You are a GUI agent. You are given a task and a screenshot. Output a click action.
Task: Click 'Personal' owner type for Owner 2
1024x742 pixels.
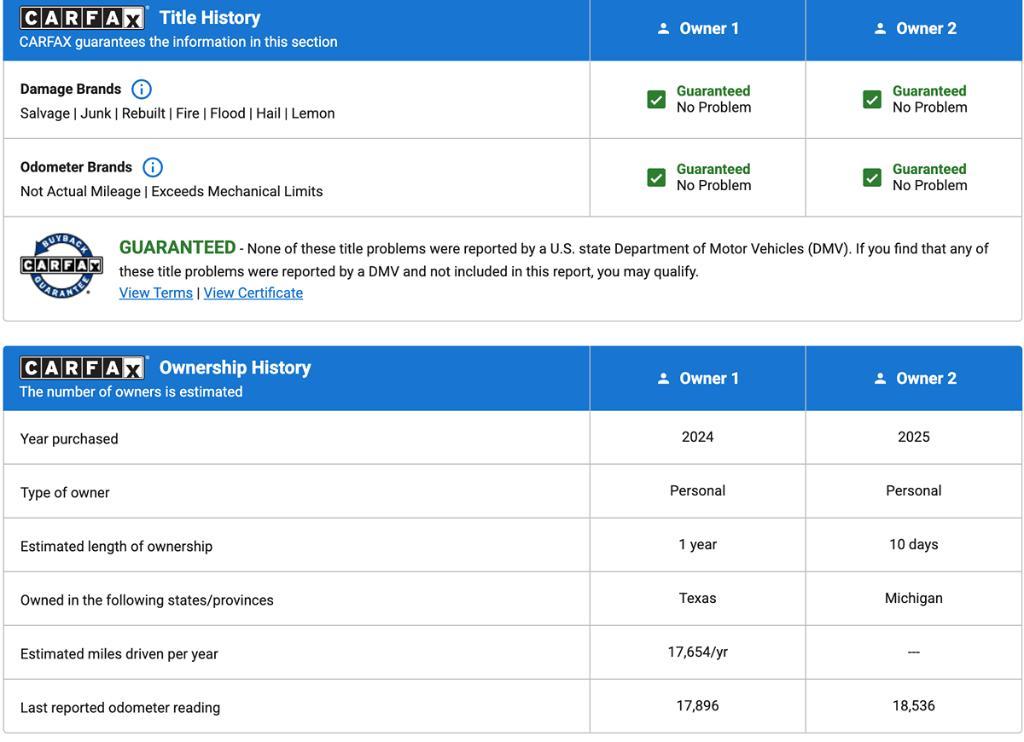click(914, 491)
